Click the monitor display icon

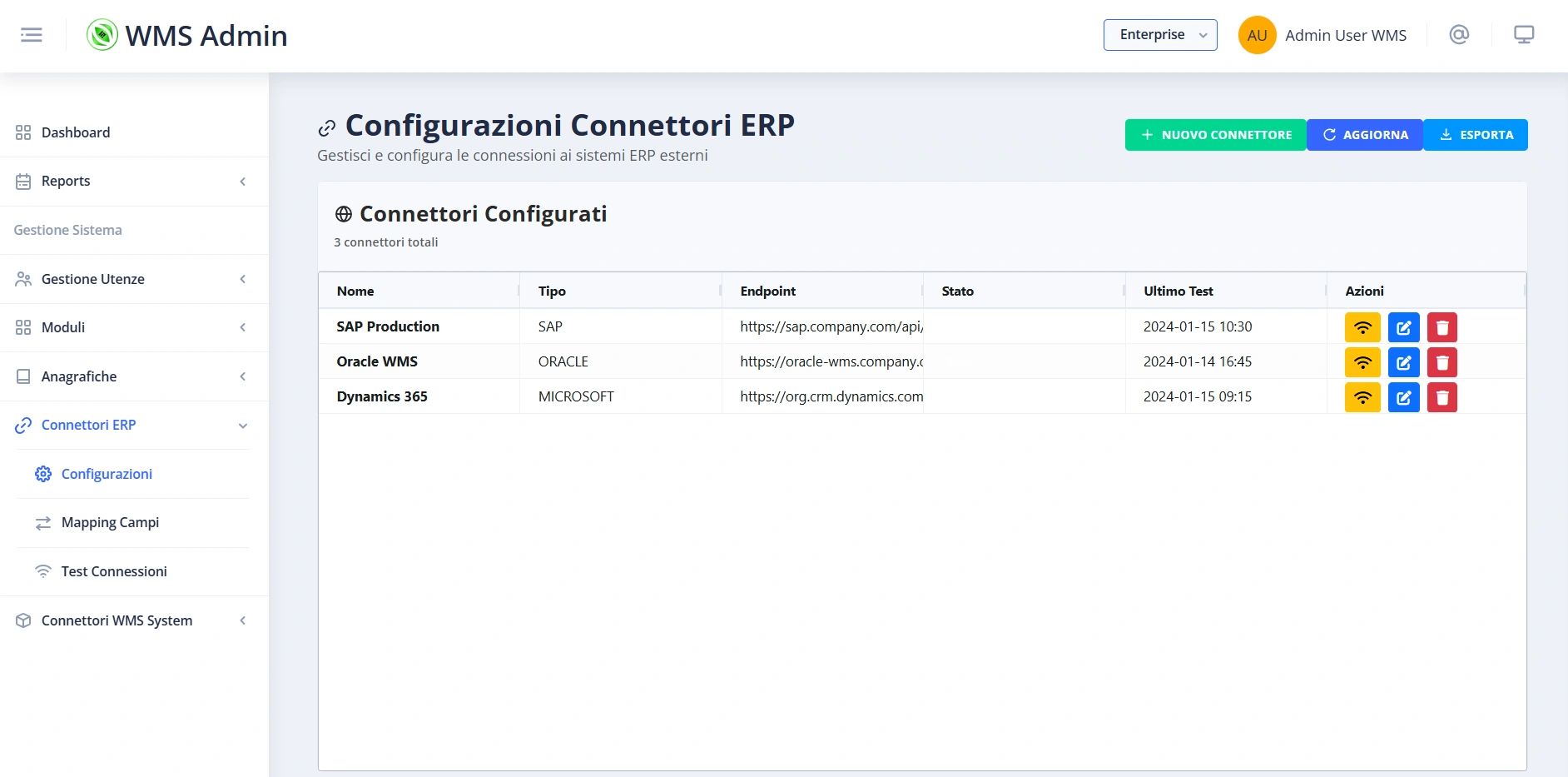point(1524,35)
